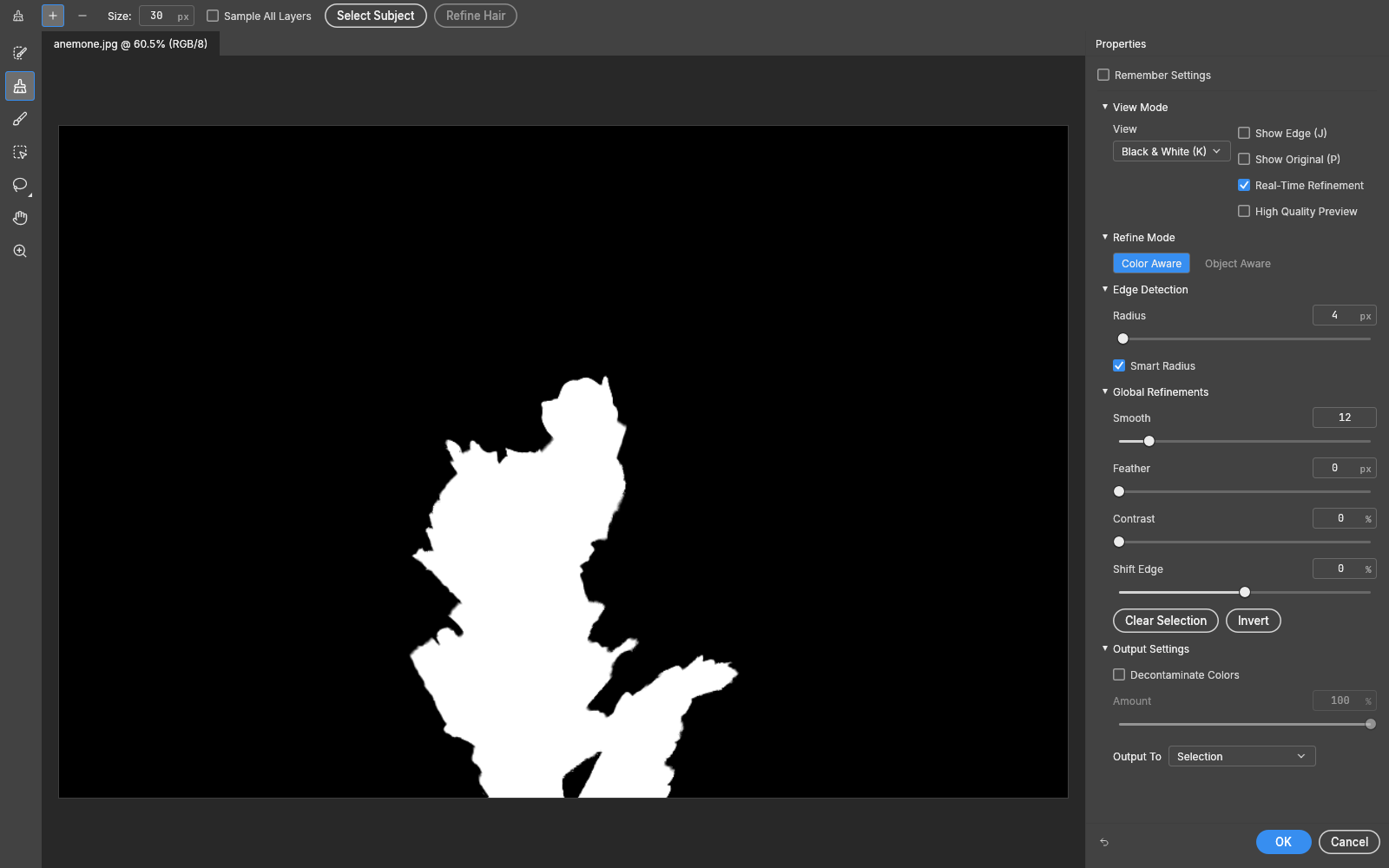The width and height of the screenshot is (1389, 868).
Task: Click the Radius value field
Action: pos(1345,315)
